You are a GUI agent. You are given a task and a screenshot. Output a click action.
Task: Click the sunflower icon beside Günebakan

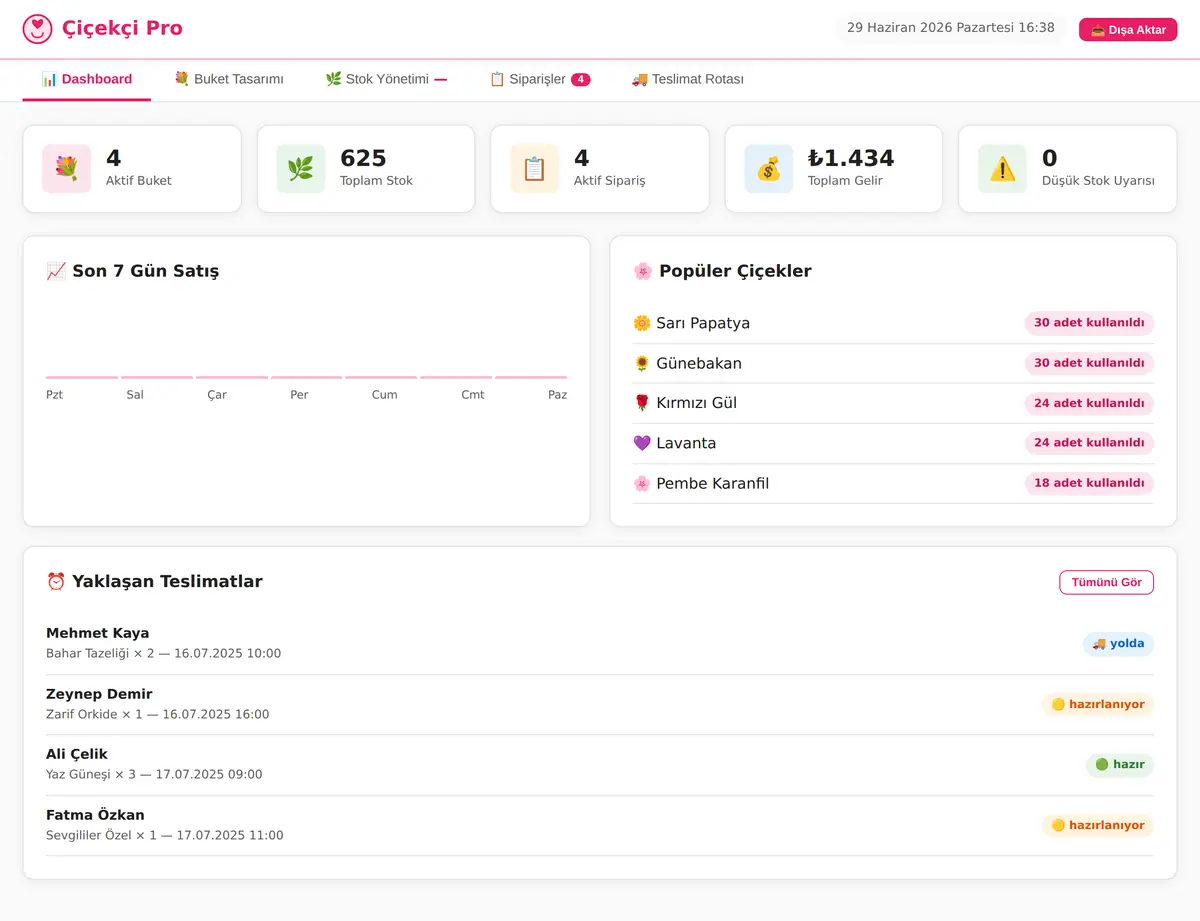coord(642,363)
